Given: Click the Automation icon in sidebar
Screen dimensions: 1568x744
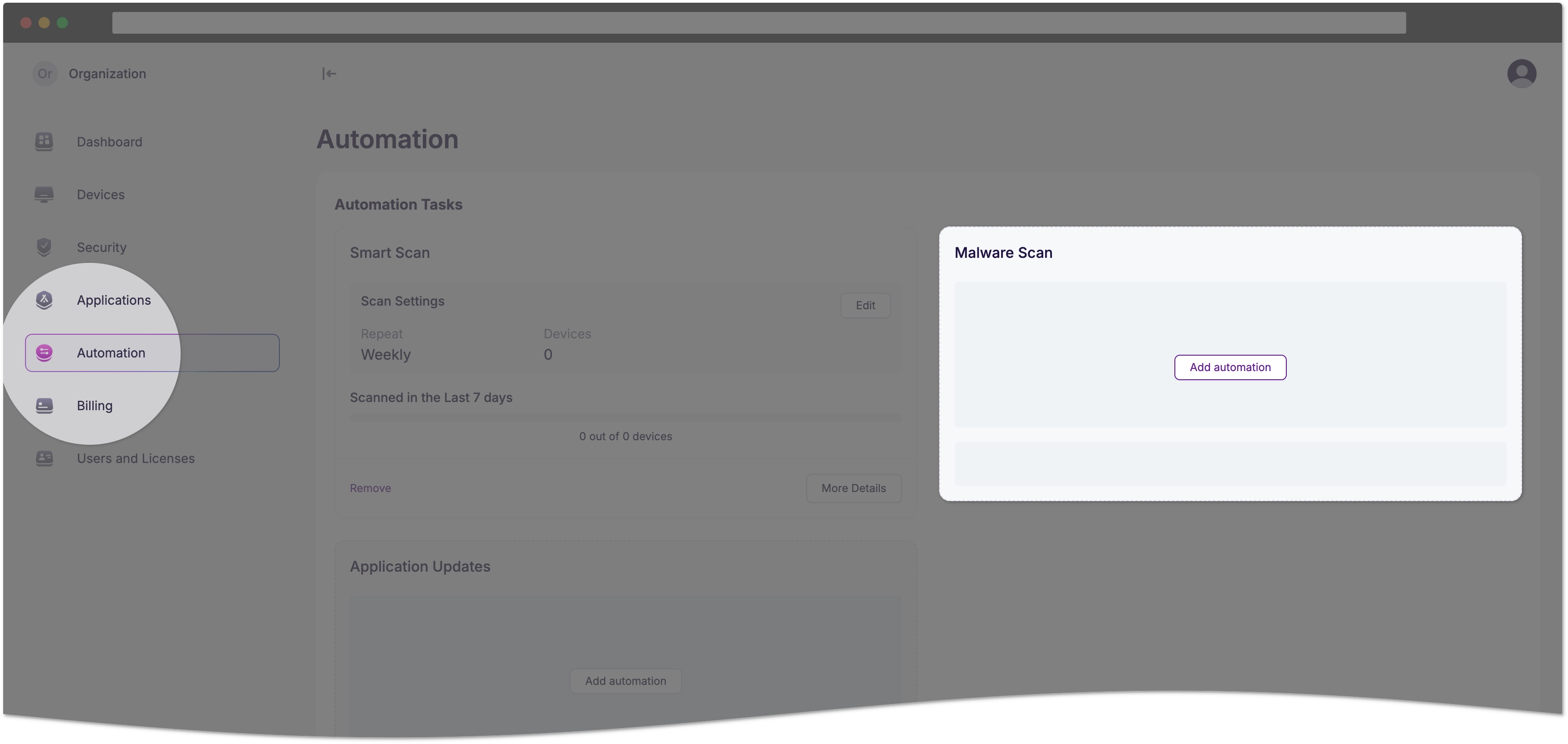Looking at the screenshot, I should [45, 352].
